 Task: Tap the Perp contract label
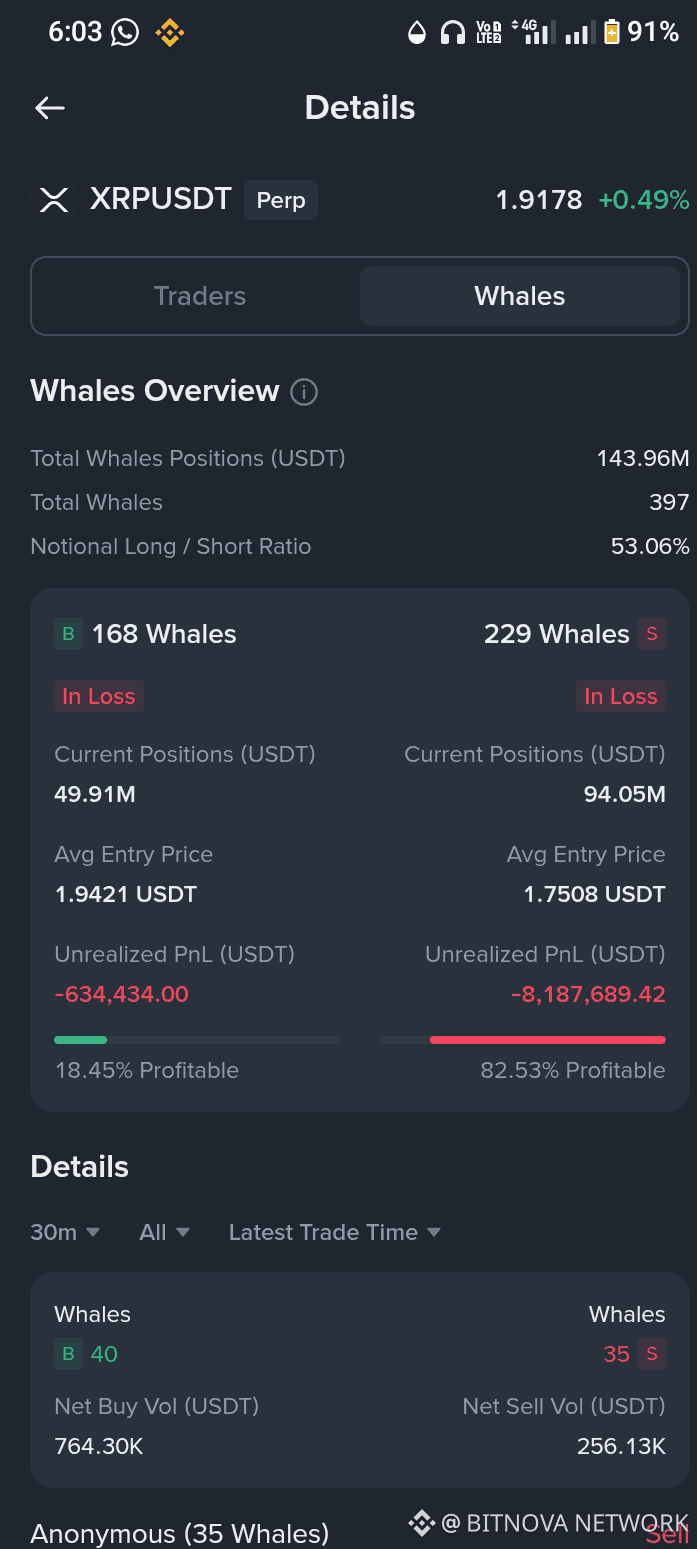coord(281,200)
